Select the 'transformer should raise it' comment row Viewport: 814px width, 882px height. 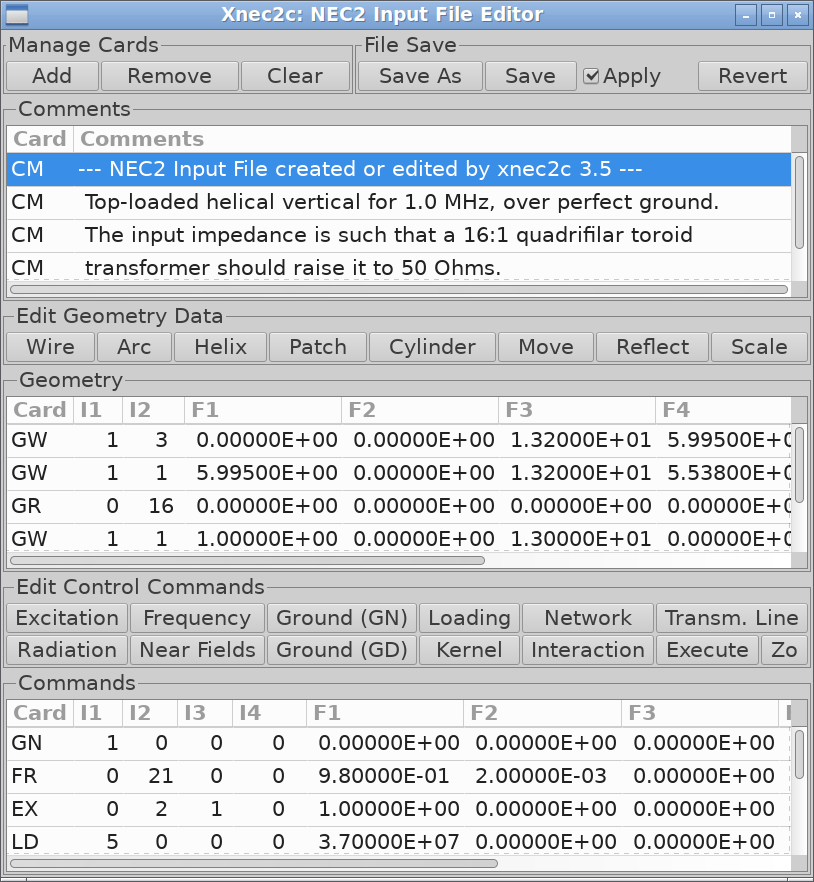click(x=399, y=267)
